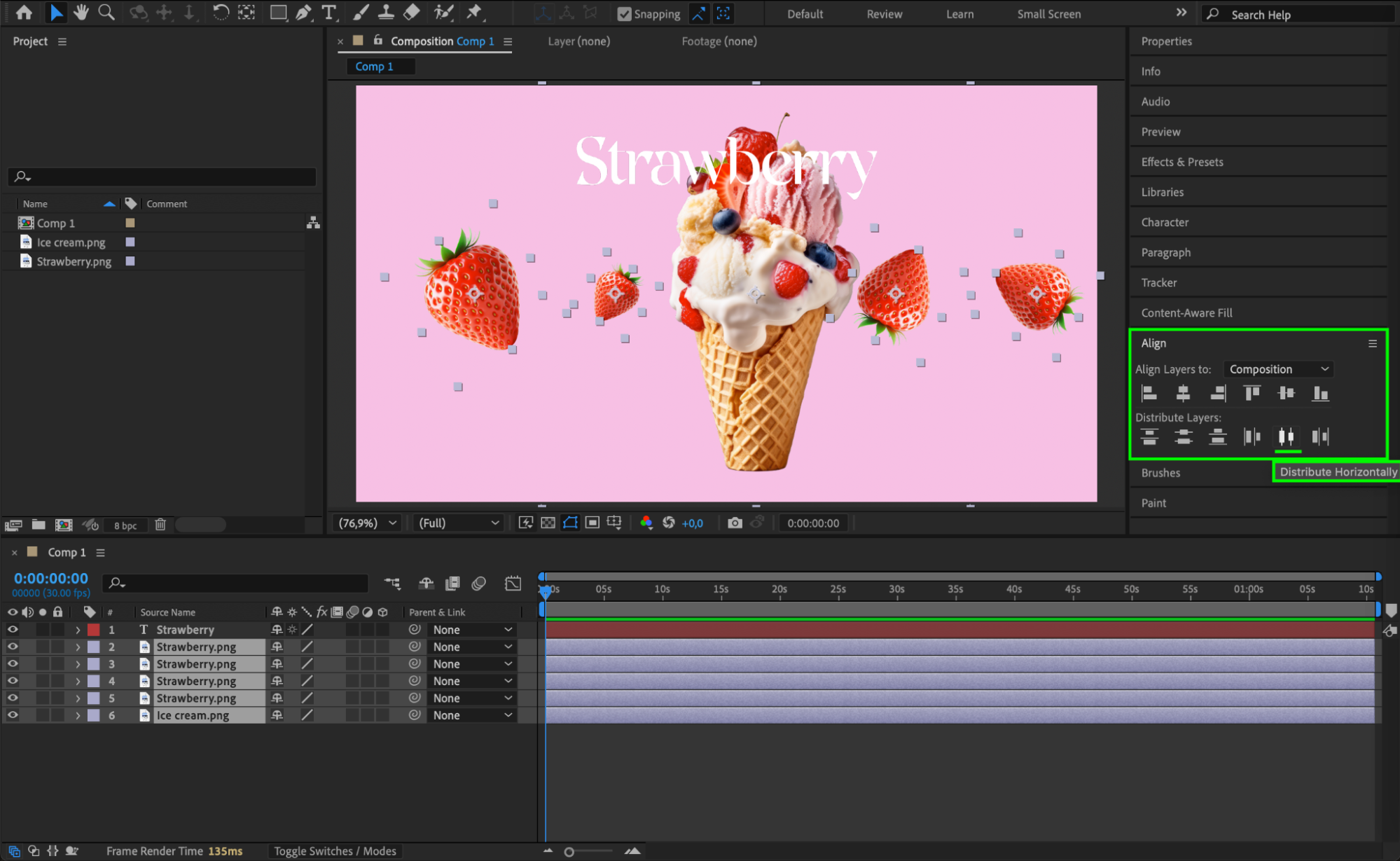Choose the Hand tool
1400x861 pixels.
click(x=81, y=13)
